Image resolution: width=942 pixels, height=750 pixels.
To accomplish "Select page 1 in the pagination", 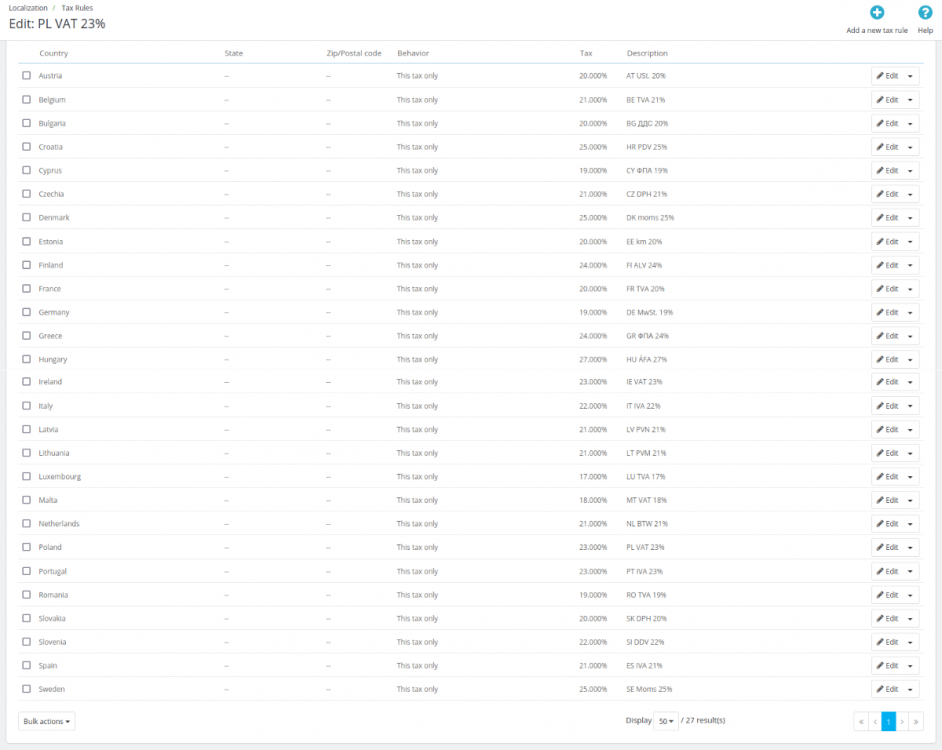I will click(888, 721).
